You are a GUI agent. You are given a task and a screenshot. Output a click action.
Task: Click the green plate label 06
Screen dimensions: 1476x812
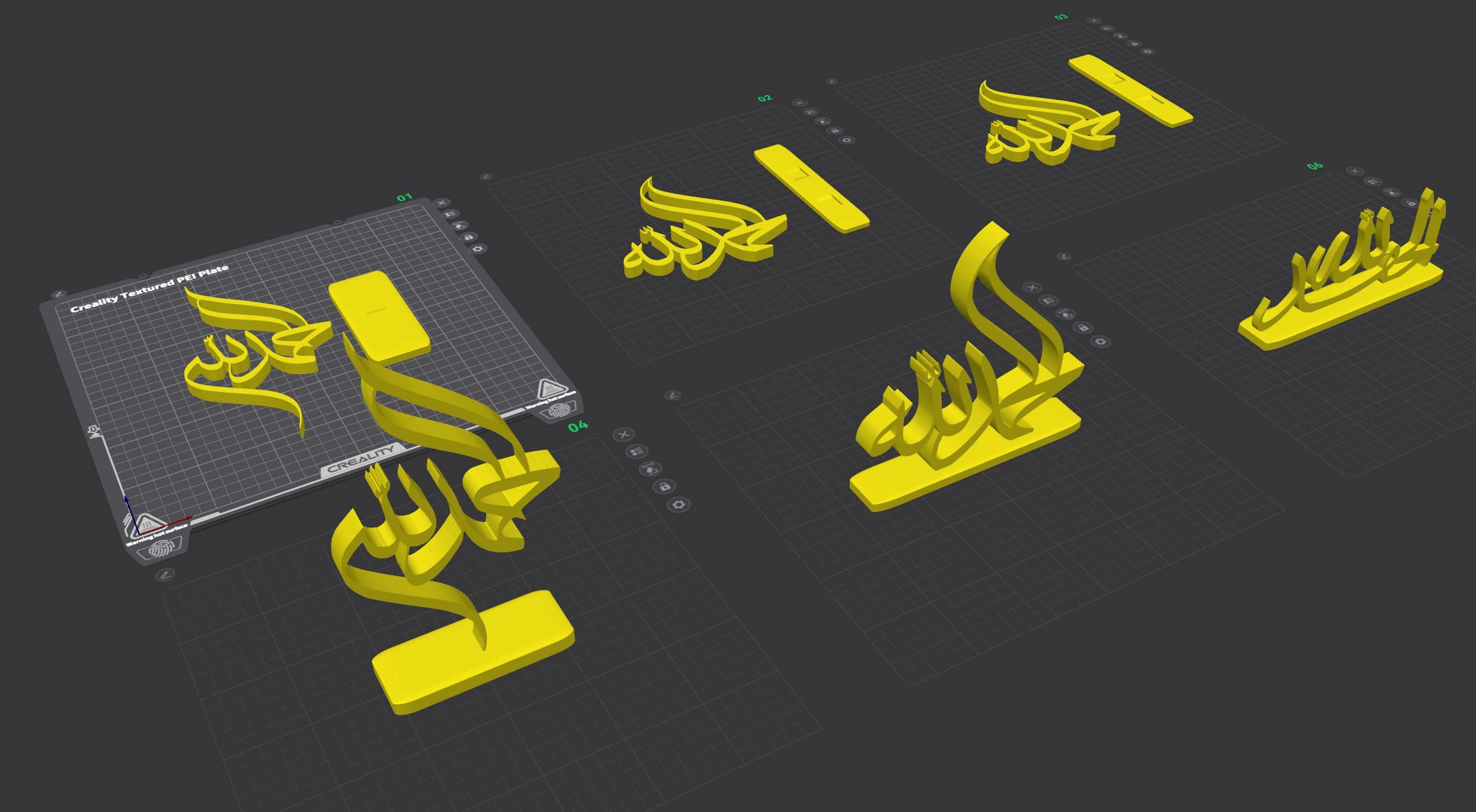pyautogui.click(x=1315, y=165)
